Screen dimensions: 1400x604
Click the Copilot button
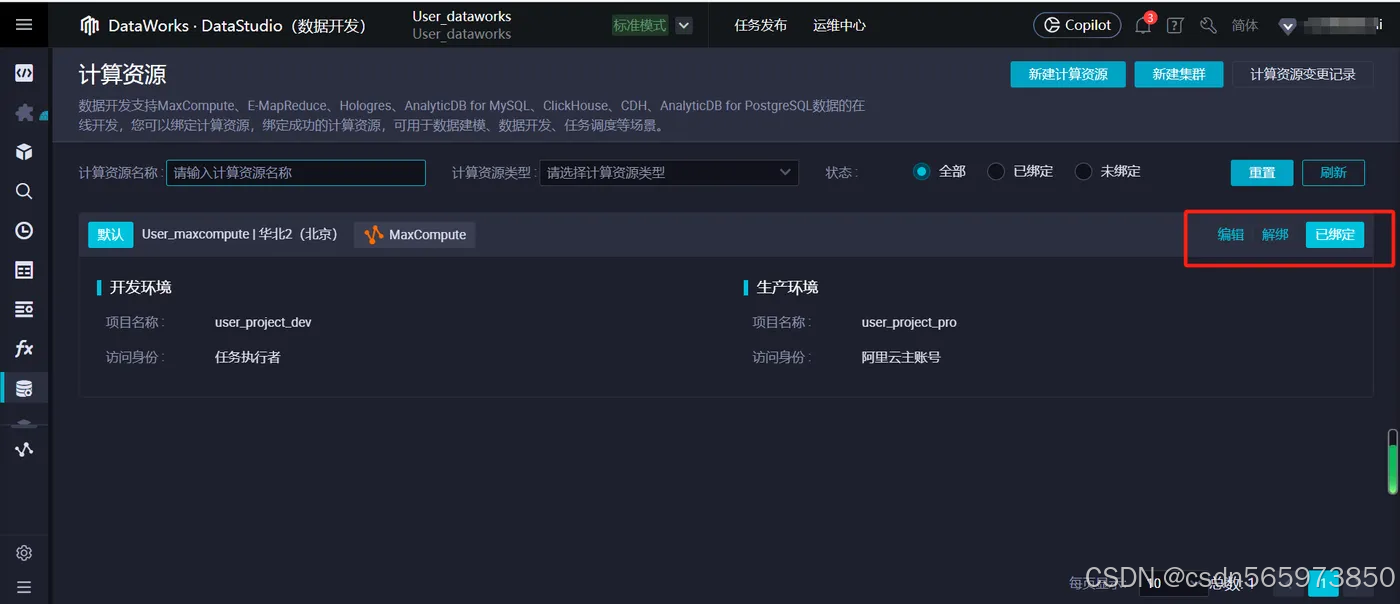coord(1077,25)
